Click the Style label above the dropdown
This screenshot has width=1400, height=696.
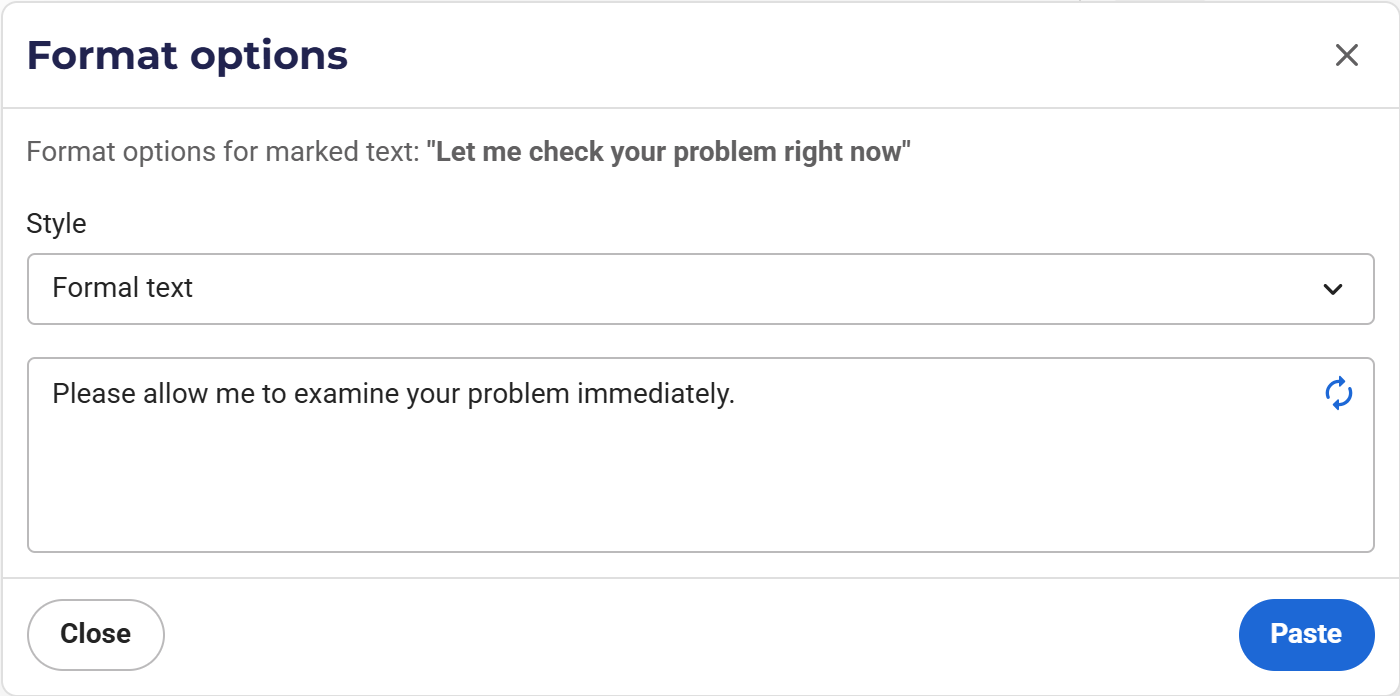56,223
